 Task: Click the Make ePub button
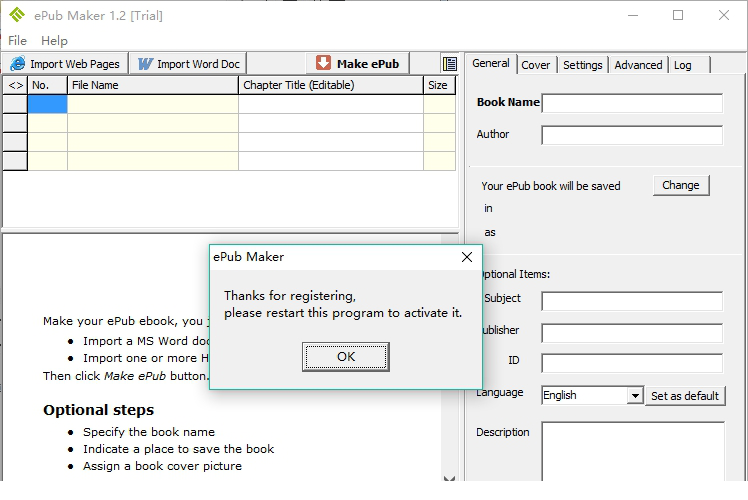[357, 63]
